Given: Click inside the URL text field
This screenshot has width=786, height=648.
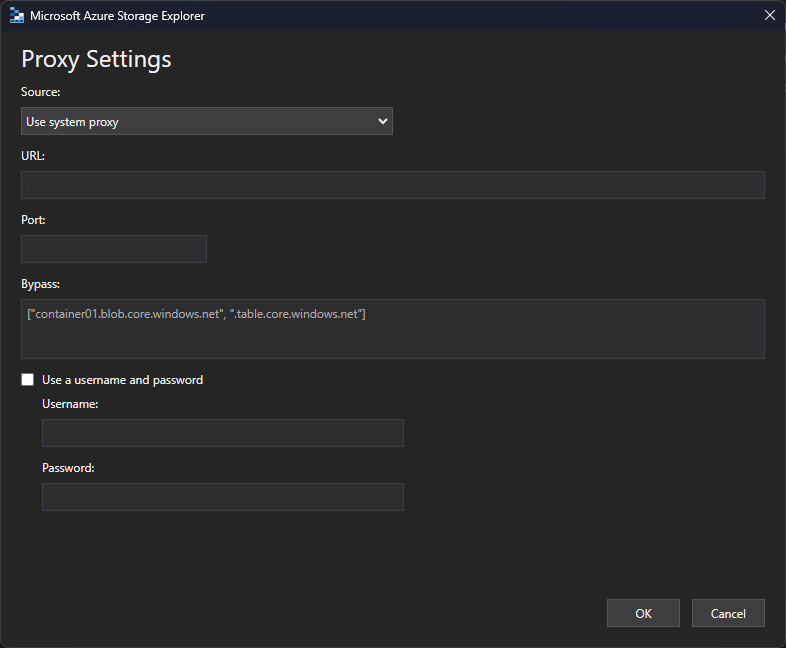Looking at the screenshot, I should point(392,185).
